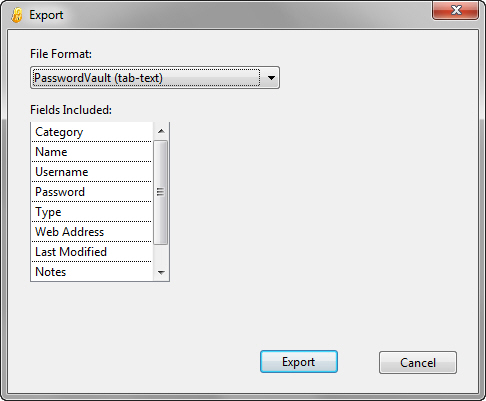Click the Cancel button
Image resolution: width=486 pixels, height=401 pixels.
point(418,362)
